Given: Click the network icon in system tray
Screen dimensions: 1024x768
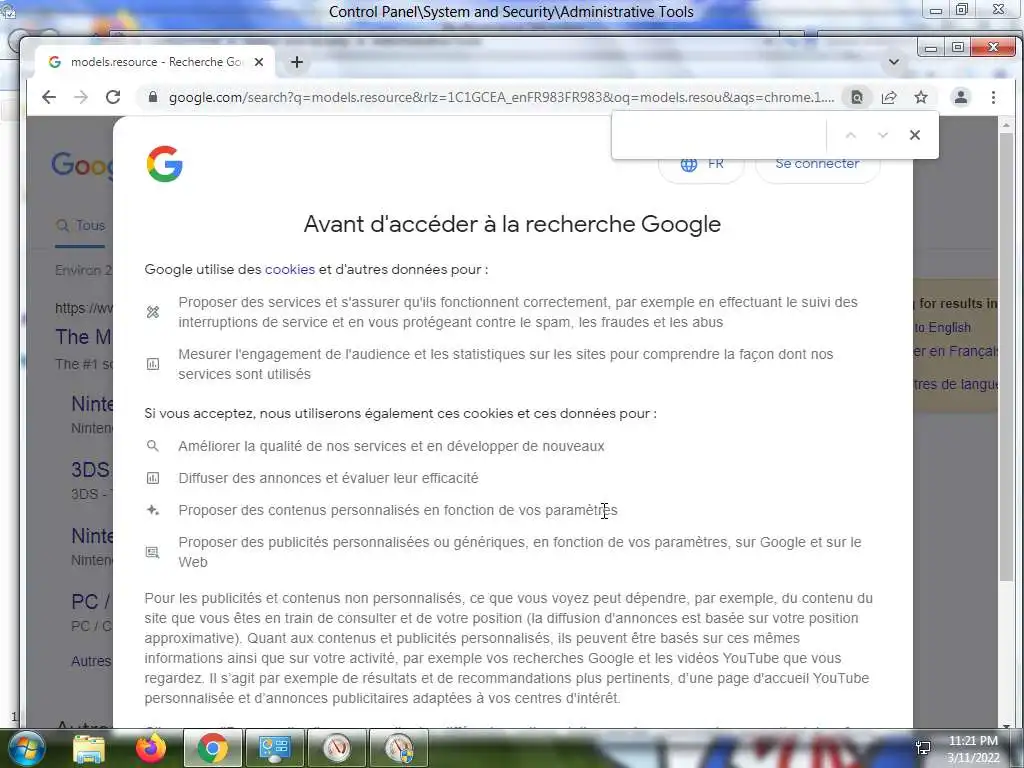Looking at the screenshot, I should pyautogui.click(x=923, y=749).
